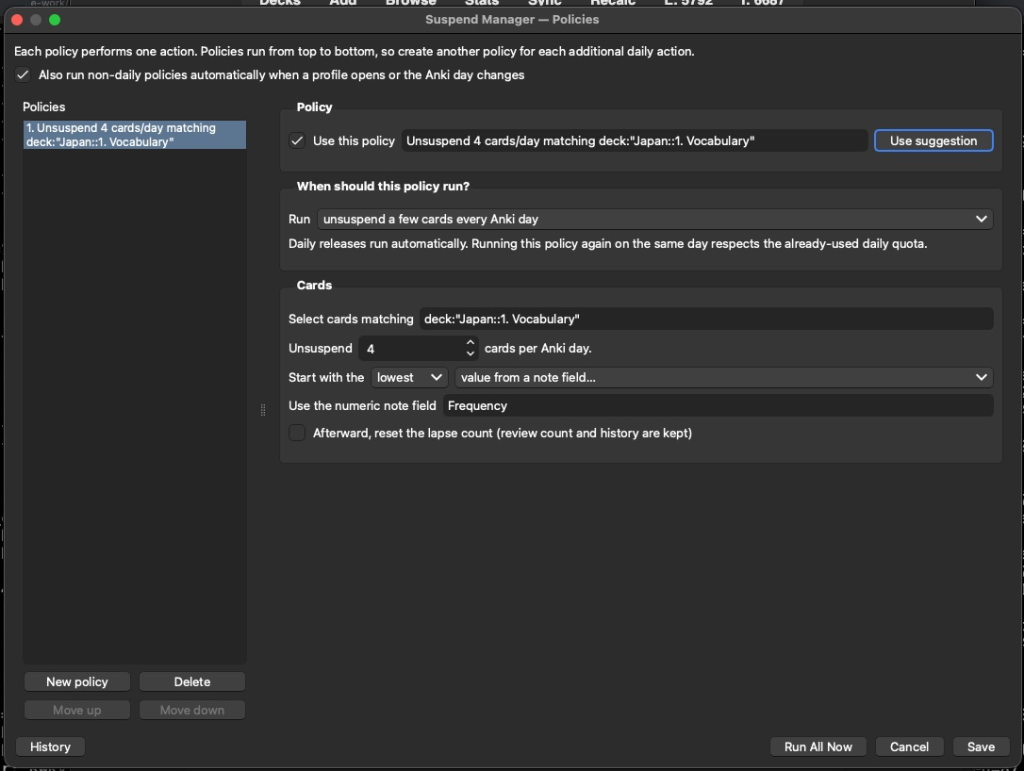
Task: Select the first policy in the Policies list
Action: [135, 134]
